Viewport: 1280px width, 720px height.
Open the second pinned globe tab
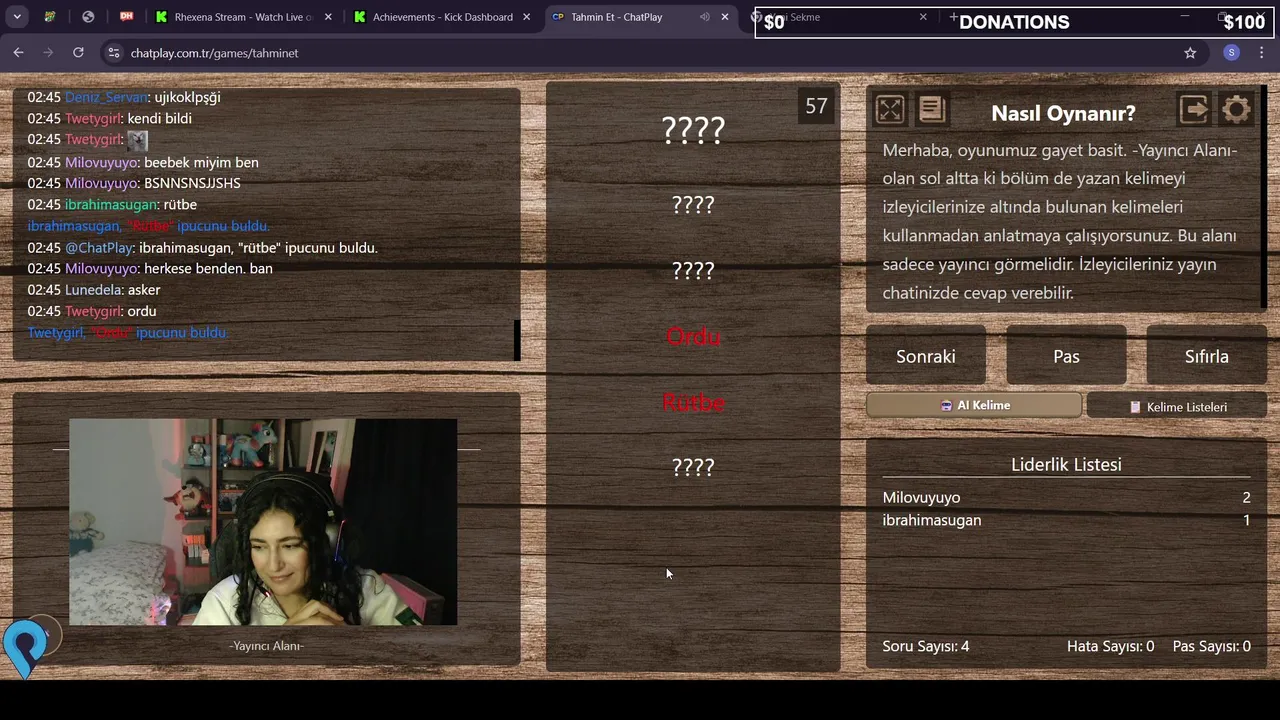pyautogui.click(x=88, y=17)
